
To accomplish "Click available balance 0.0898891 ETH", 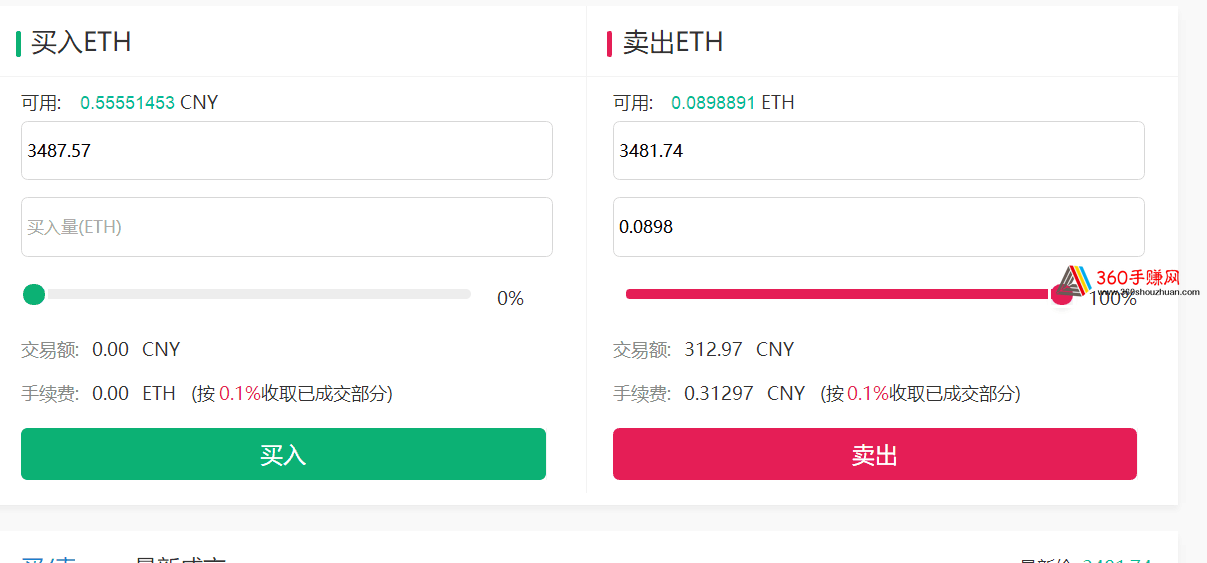I will tap(733, 102).
